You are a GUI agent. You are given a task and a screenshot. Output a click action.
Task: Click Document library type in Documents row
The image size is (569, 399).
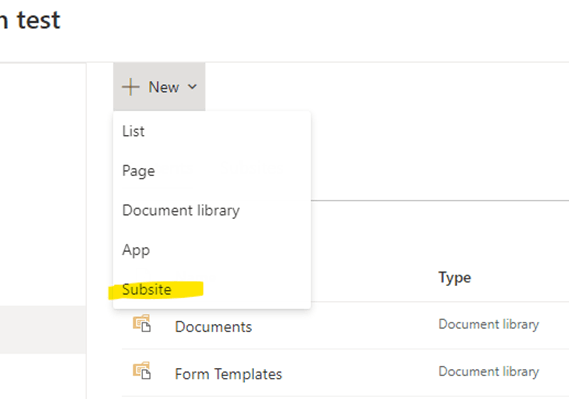click(x=488, y=324)
